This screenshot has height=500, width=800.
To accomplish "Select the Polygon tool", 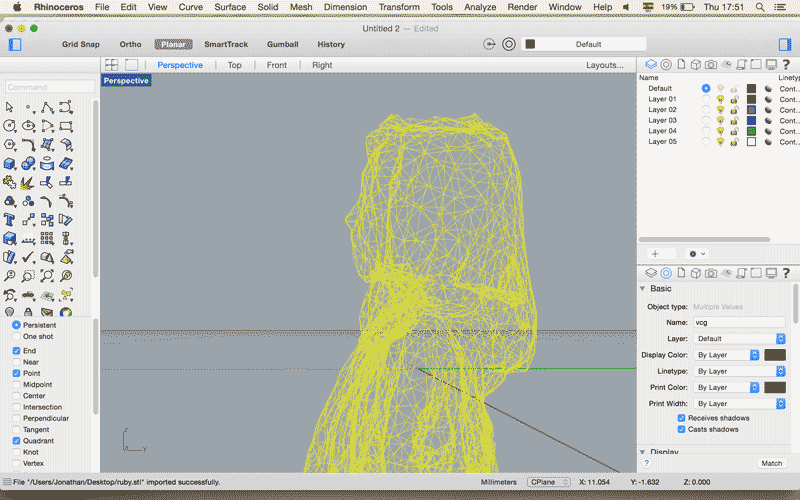I will [x=9, y=145].
